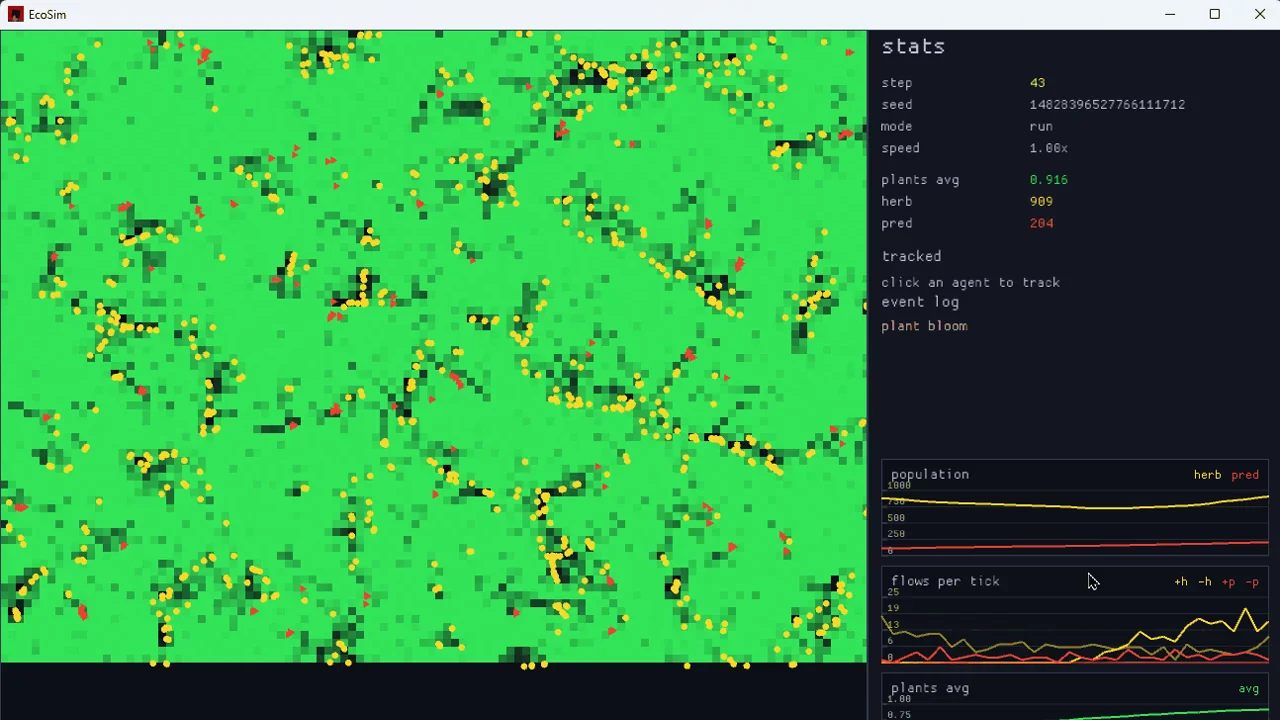Click the "population" chart title

[x=930, y=475]
